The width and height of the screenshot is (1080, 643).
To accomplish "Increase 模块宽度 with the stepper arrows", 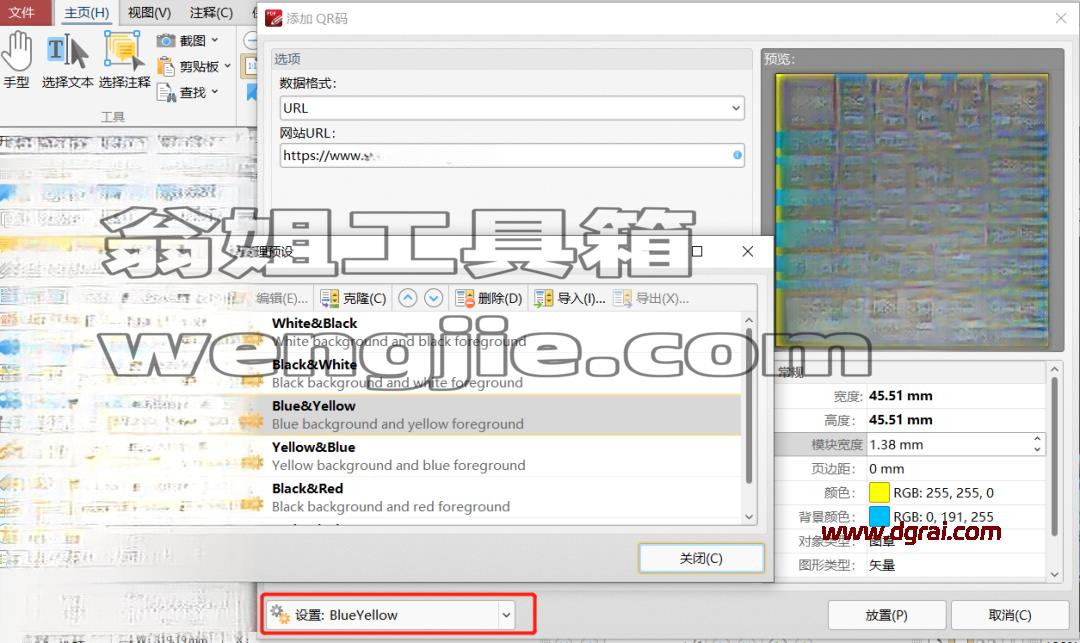I will pos(1037,439).
